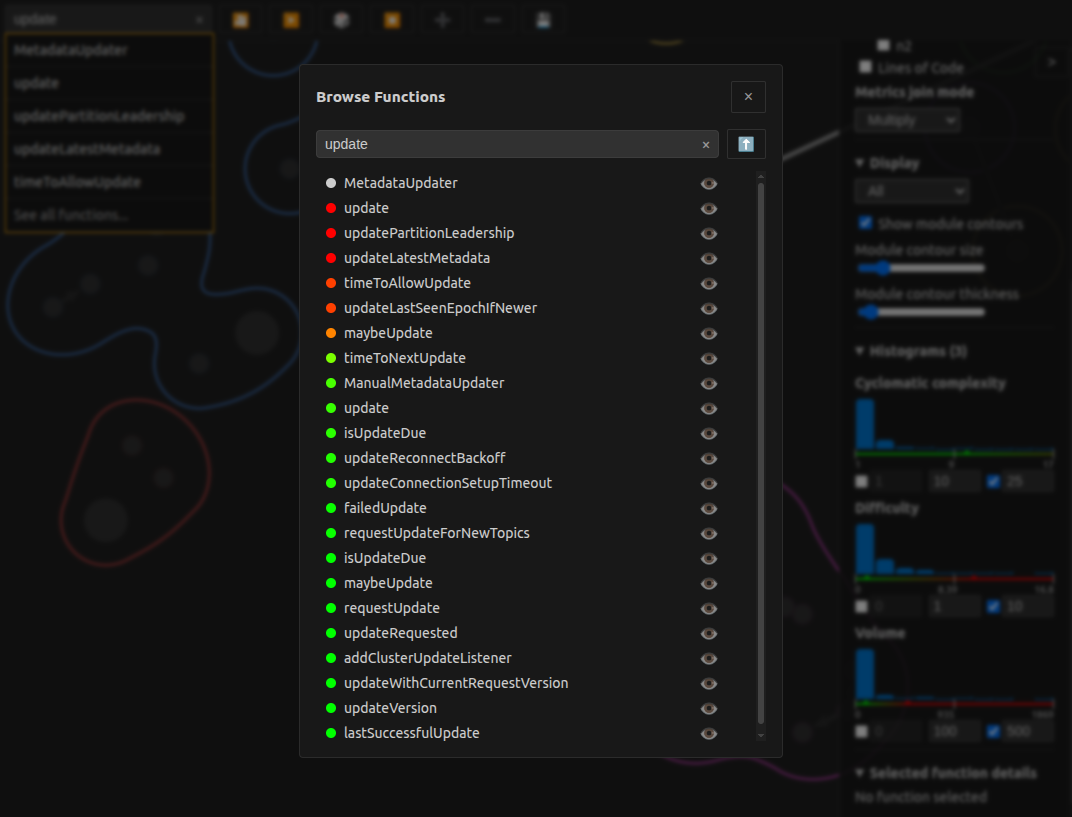Image resolution: width=1072 pixels, height=817 pixels.
Task: Adjust the Module contour size slider
Action: [x=921, y=268]
